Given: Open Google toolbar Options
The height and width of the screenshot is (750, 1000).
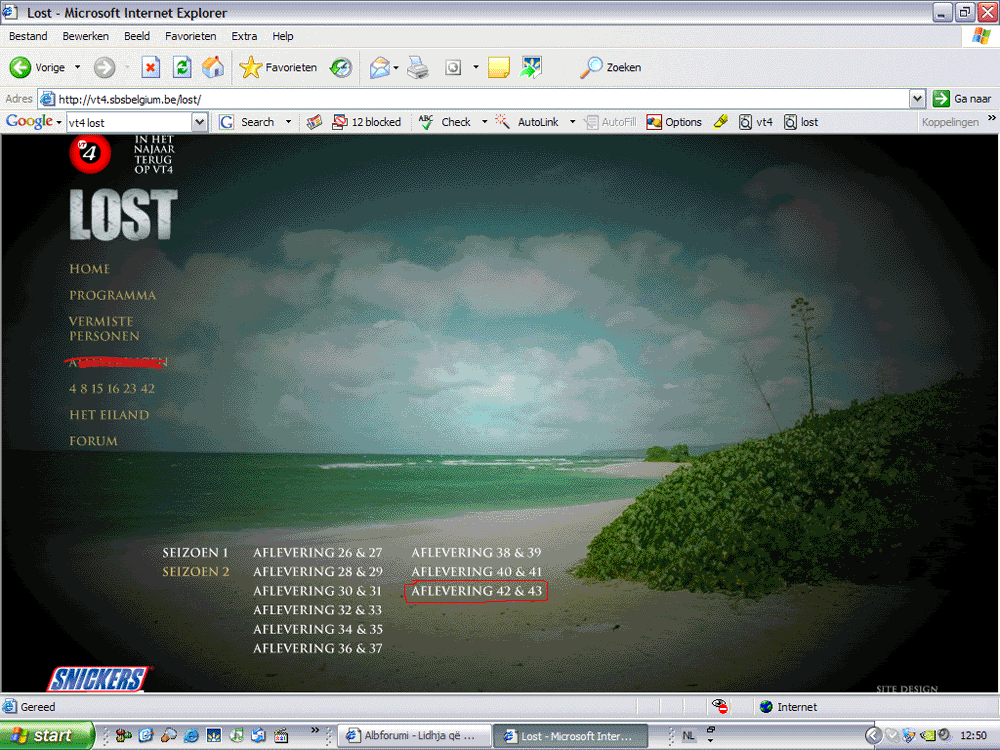Looking at the screenshot, I should 674,122.
